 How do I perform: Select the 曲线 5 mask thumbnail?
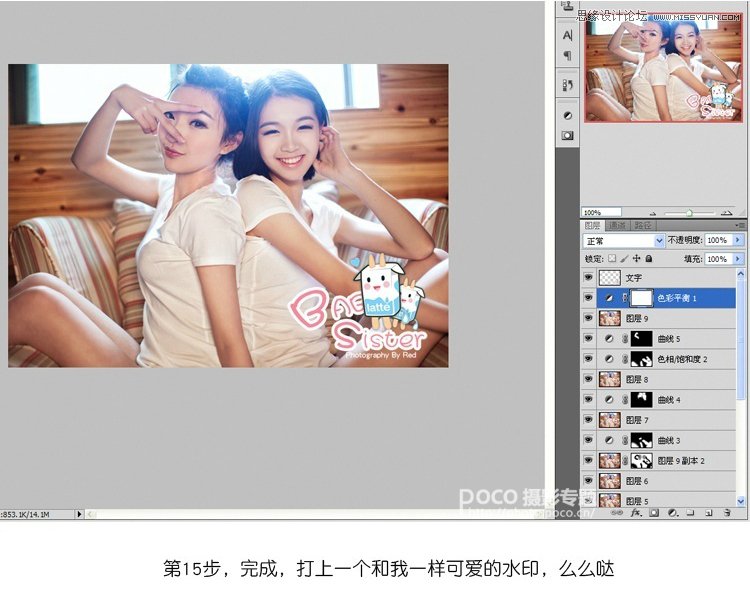pyautogui.click(x=641, y=339)
